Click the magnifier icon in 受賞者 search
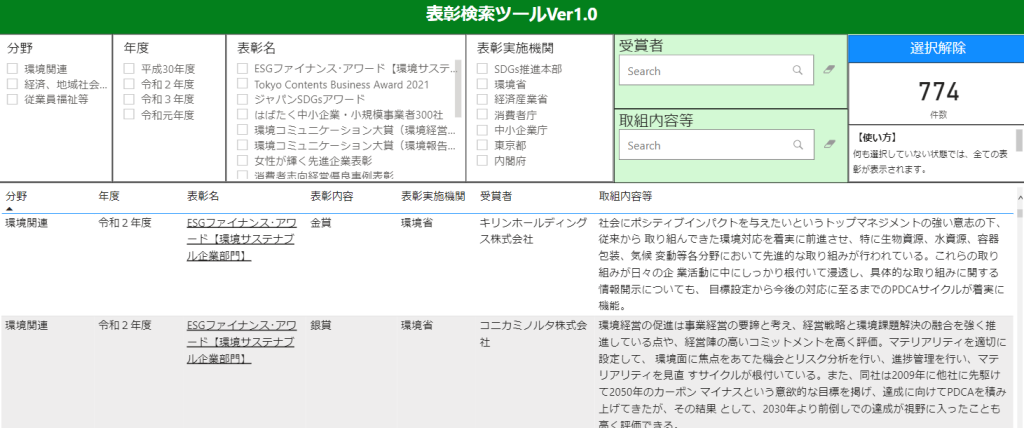Screen dimensions: 1024x428 pyautogui.click(x=797, y=71)
